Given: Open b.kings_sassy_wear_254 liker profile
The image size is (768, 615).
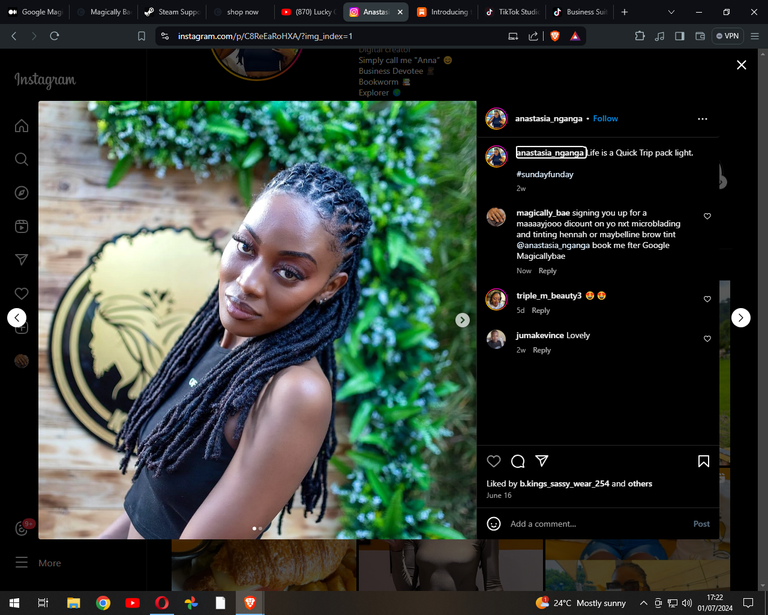Looking at the screenshot, I should (564, 484).
